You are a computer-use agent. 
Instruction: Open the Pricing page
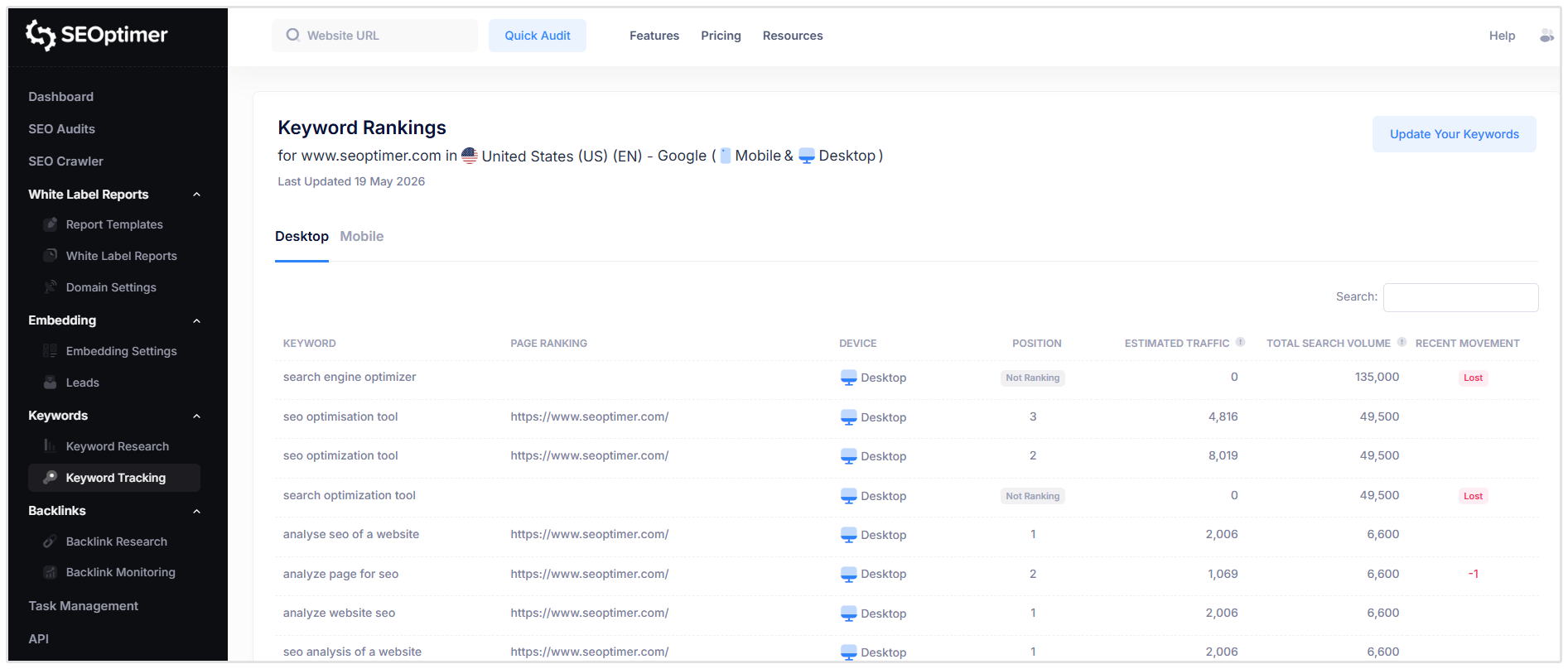[721, 36]
